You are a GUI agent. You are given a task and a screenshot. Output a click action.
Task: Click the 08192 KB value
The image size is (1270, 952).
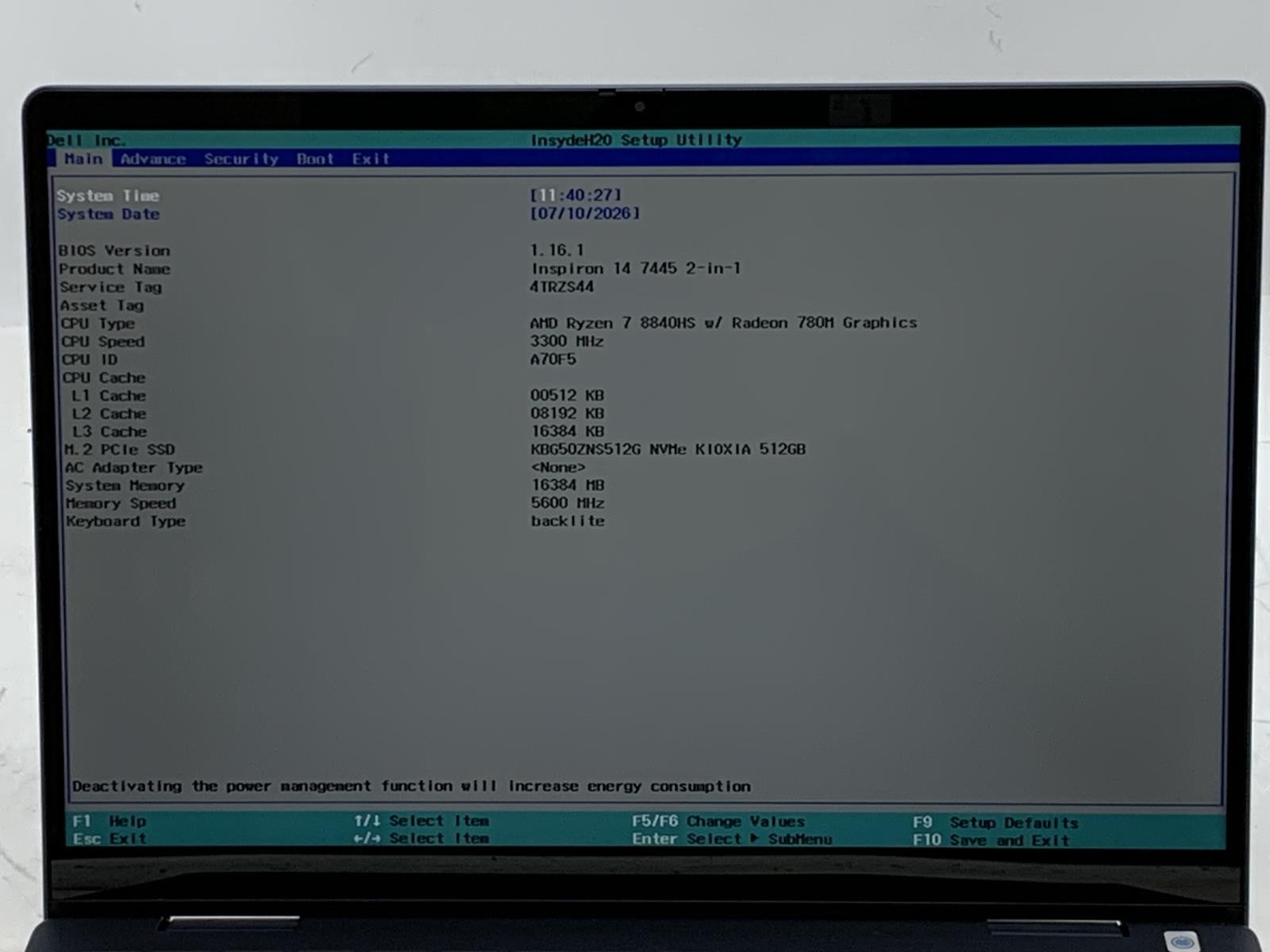tap(568, 413)
